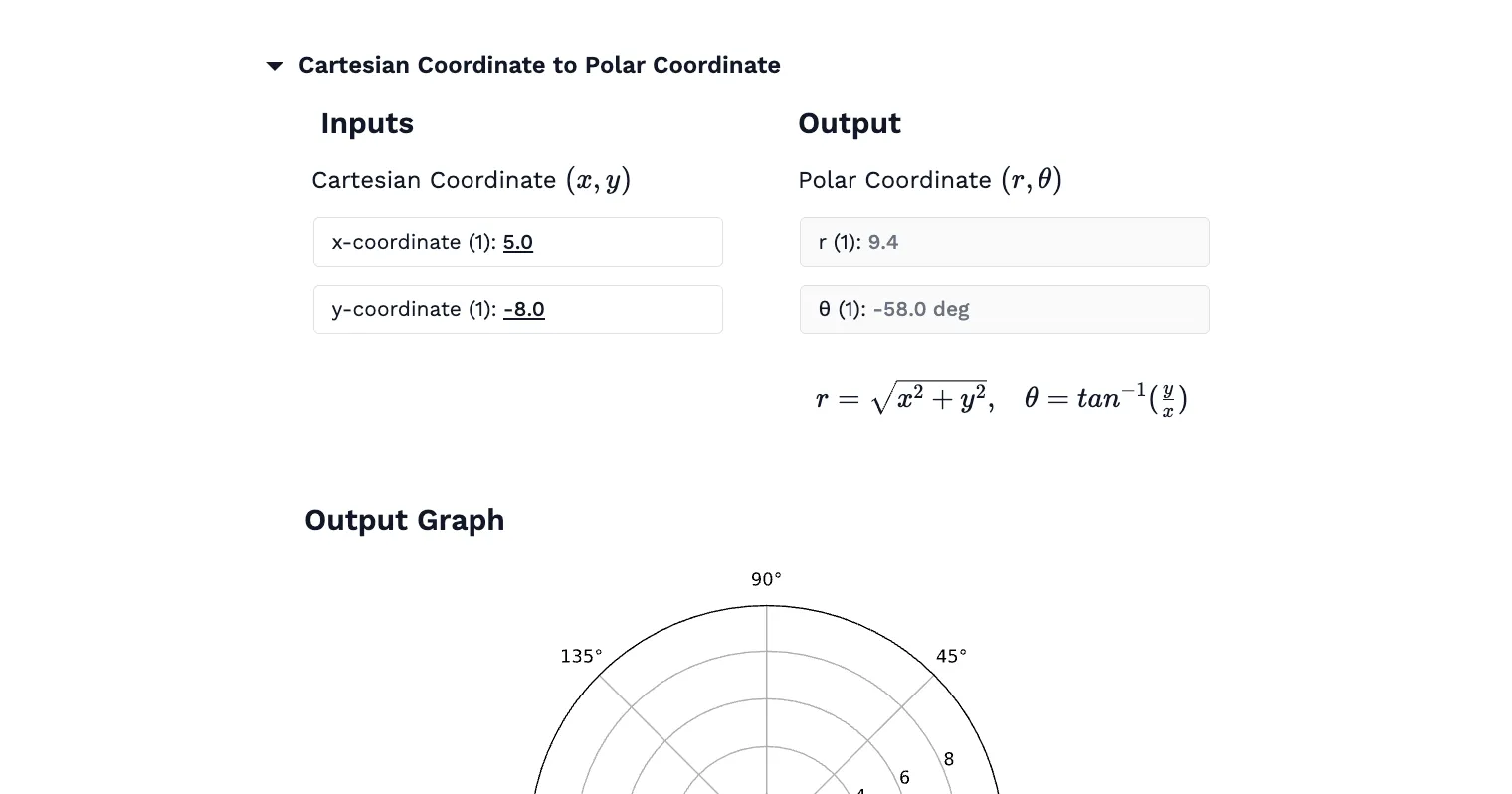
Task: Click the Cartesian Coordinate (x, y) label
Action: (472, 180)
